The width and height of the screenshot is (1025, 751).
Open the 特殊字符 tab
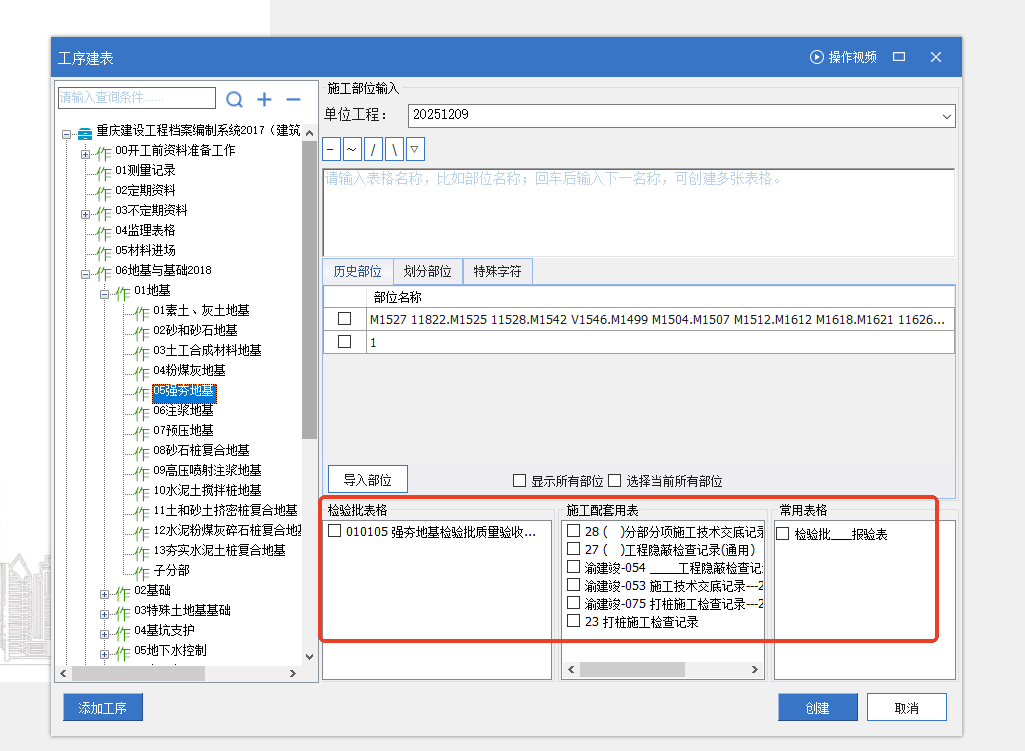[497, 272]
